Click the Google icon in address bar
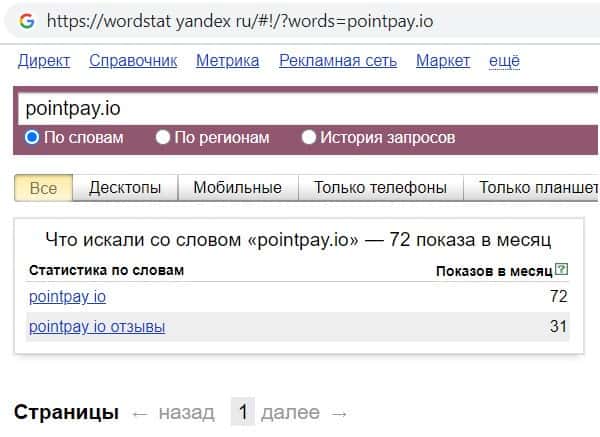 27,21
